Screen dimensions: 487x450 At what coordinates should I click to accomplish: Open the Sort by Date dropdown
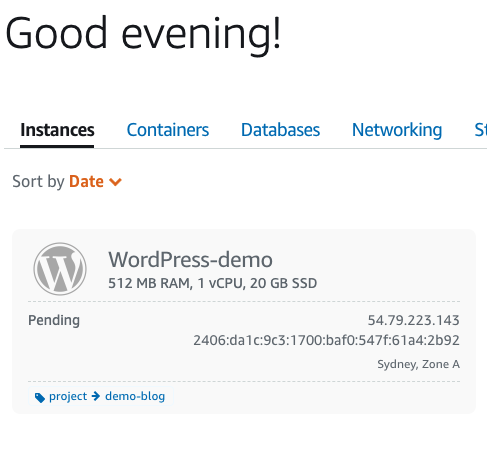[95, 182]
